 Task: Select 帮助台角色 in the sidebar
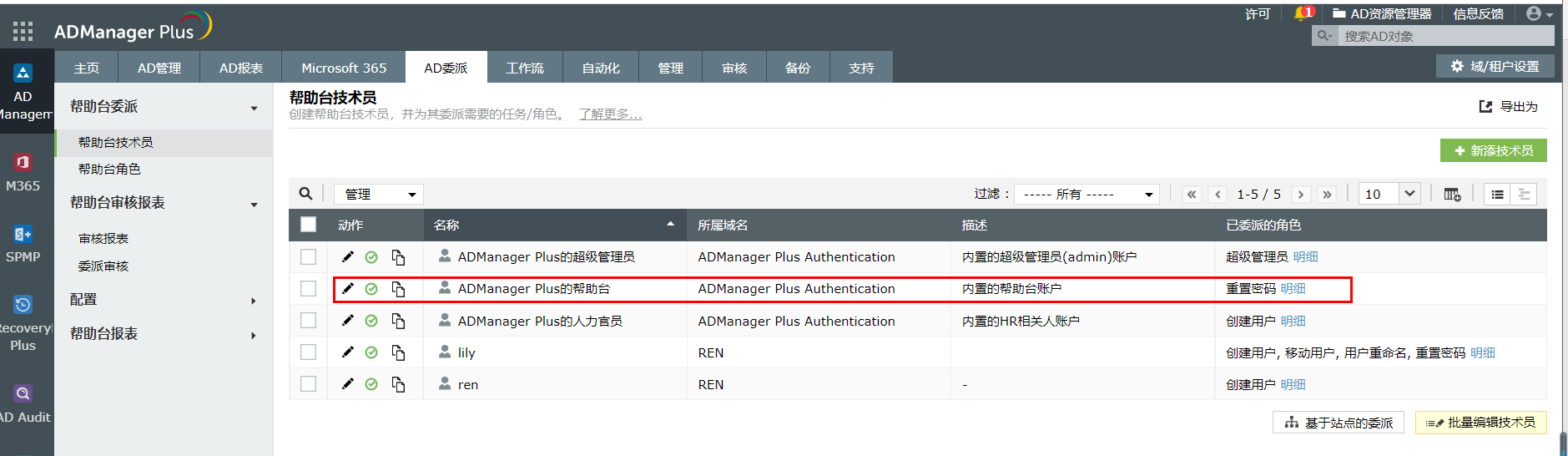[109, 169]
